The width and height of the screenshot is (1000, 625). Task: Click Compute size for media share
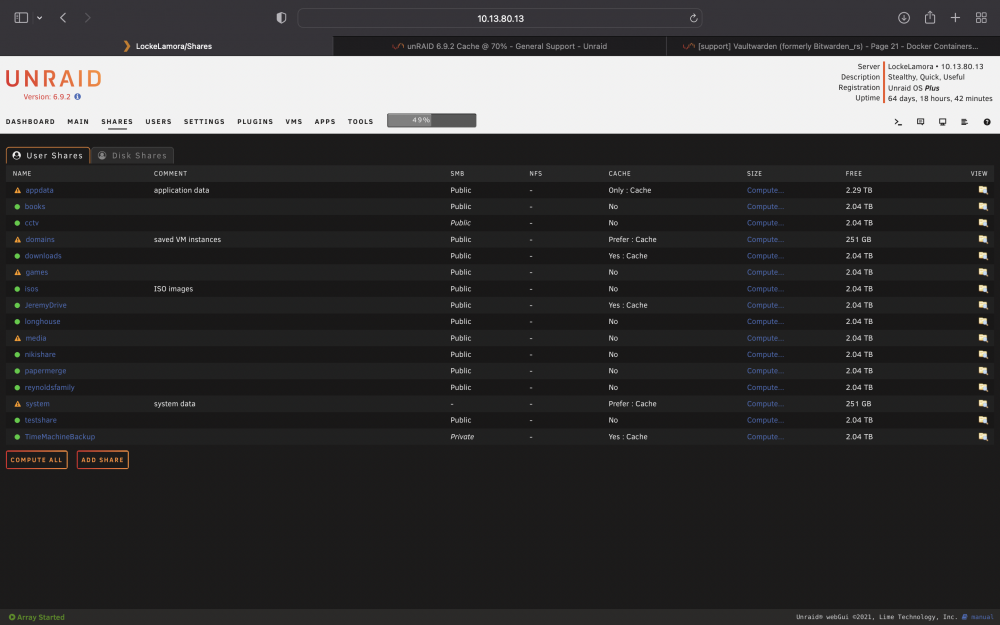point(765,338)
